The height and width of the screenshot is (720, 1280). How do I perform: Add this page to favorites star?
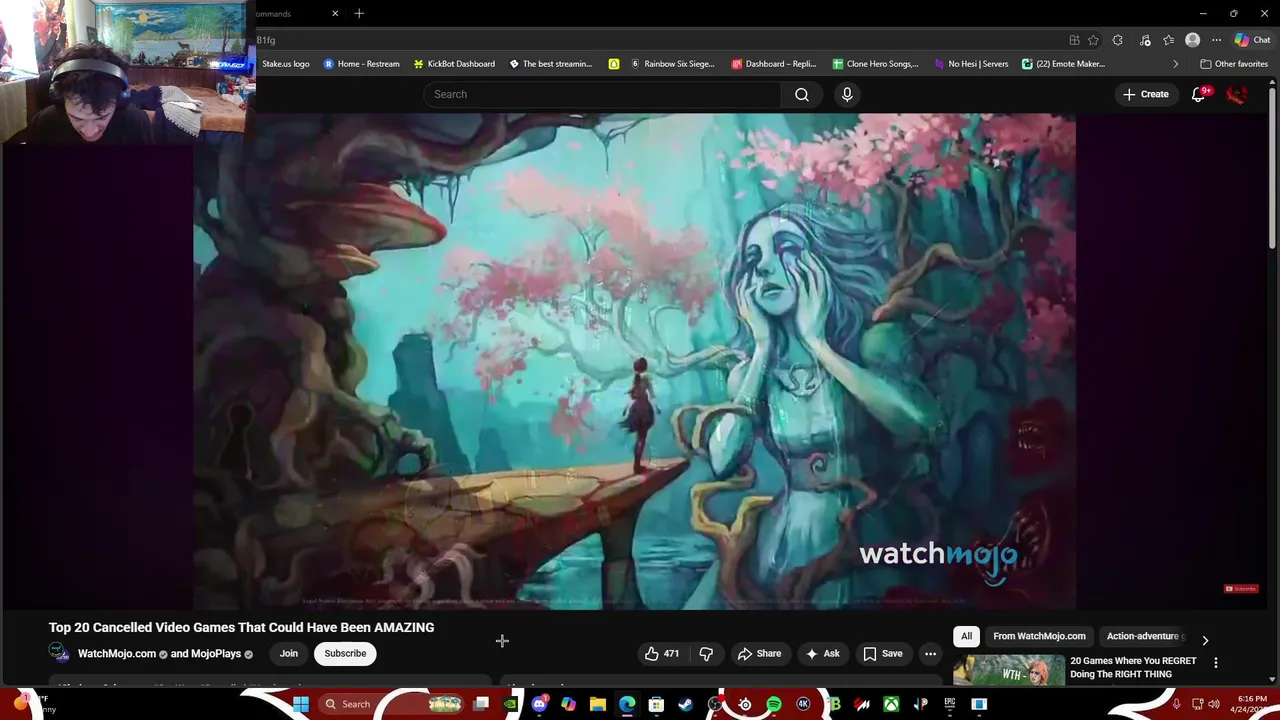[1093, 40]
